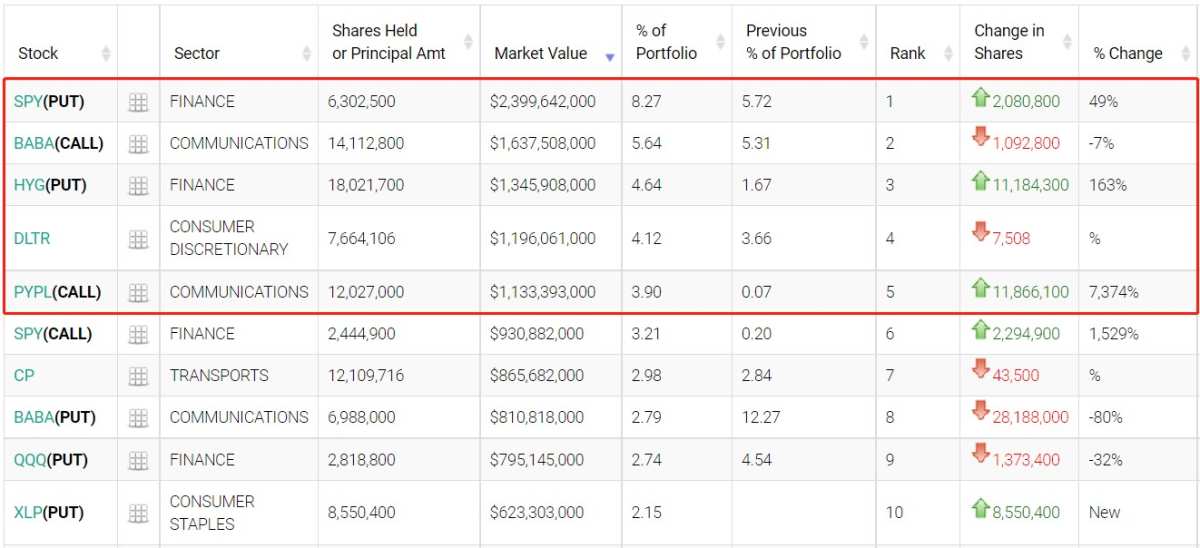Open grid icon in XLP(PUT) row

pyautogui.click(x=138, y=513)
